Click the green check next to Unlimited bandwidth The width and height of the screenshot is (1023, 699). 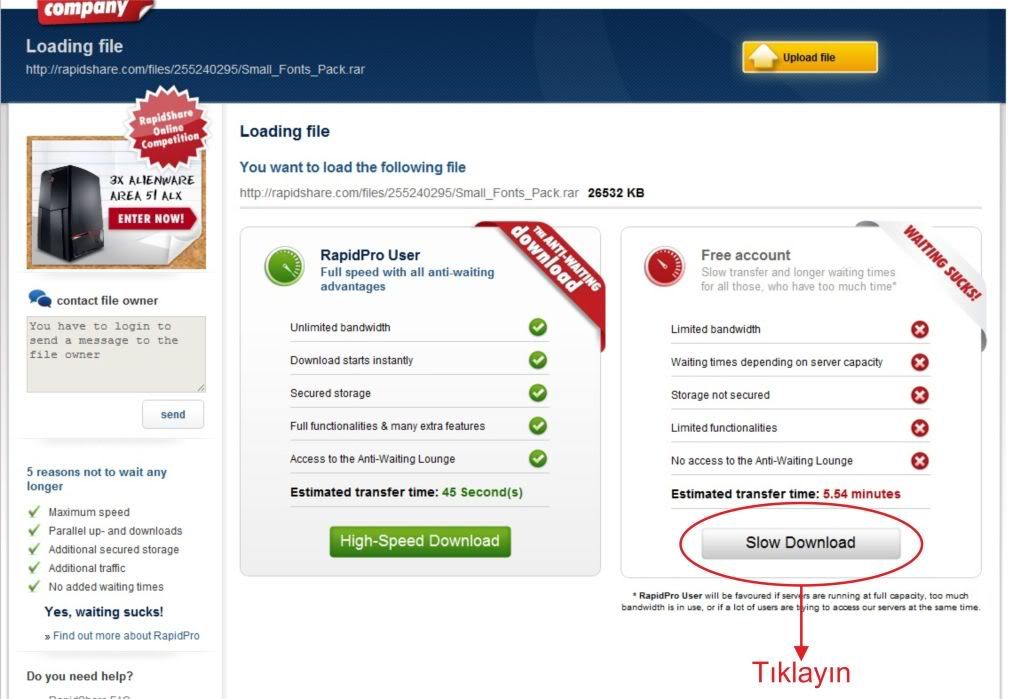(538, 327)
